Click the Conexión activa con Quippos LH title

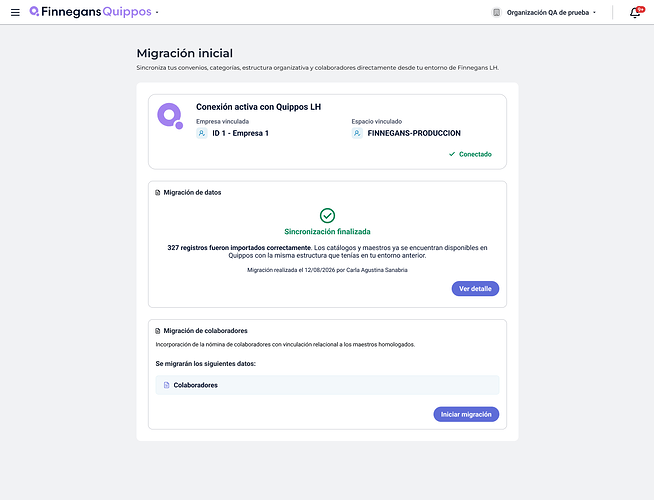click(259, 107)
